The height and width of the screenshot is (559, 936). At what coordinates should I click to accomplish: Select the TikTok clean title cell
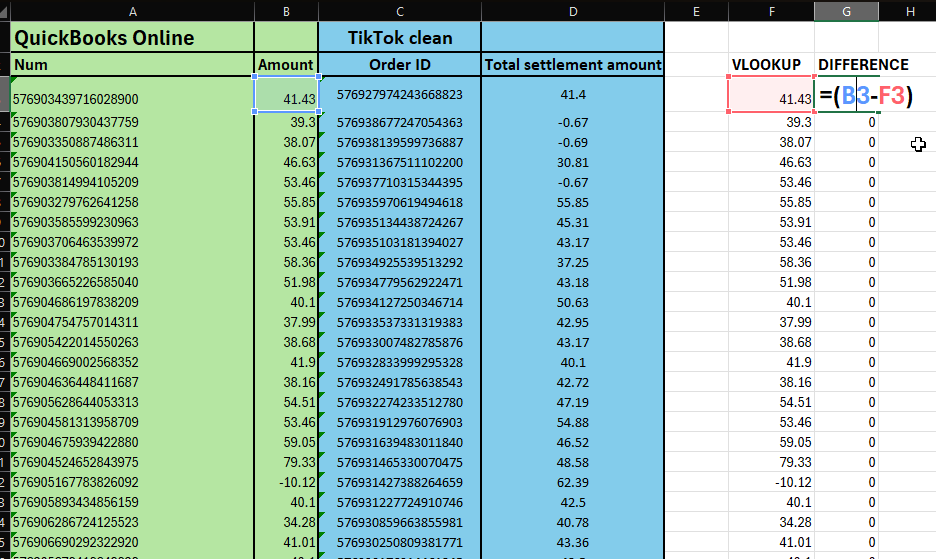(x=399, y=38)
